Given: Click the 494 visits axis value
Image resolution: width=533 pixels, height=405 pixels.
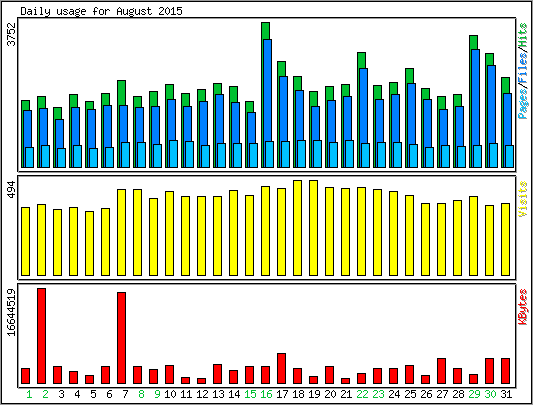Looking at the screenshot, I should click(x=12, y=189).
